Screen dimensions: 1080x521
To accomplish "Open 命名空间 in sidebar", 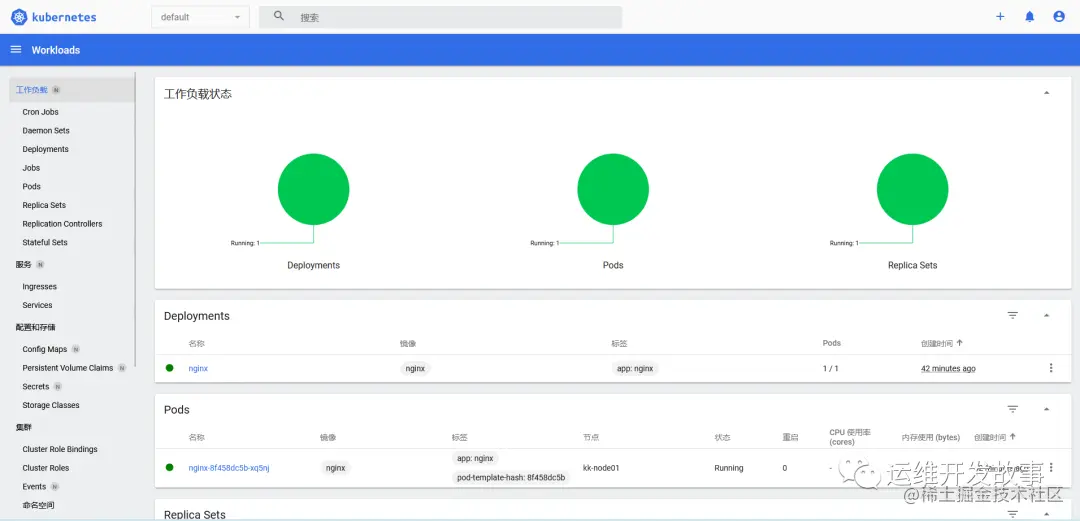I will (38, 504).
